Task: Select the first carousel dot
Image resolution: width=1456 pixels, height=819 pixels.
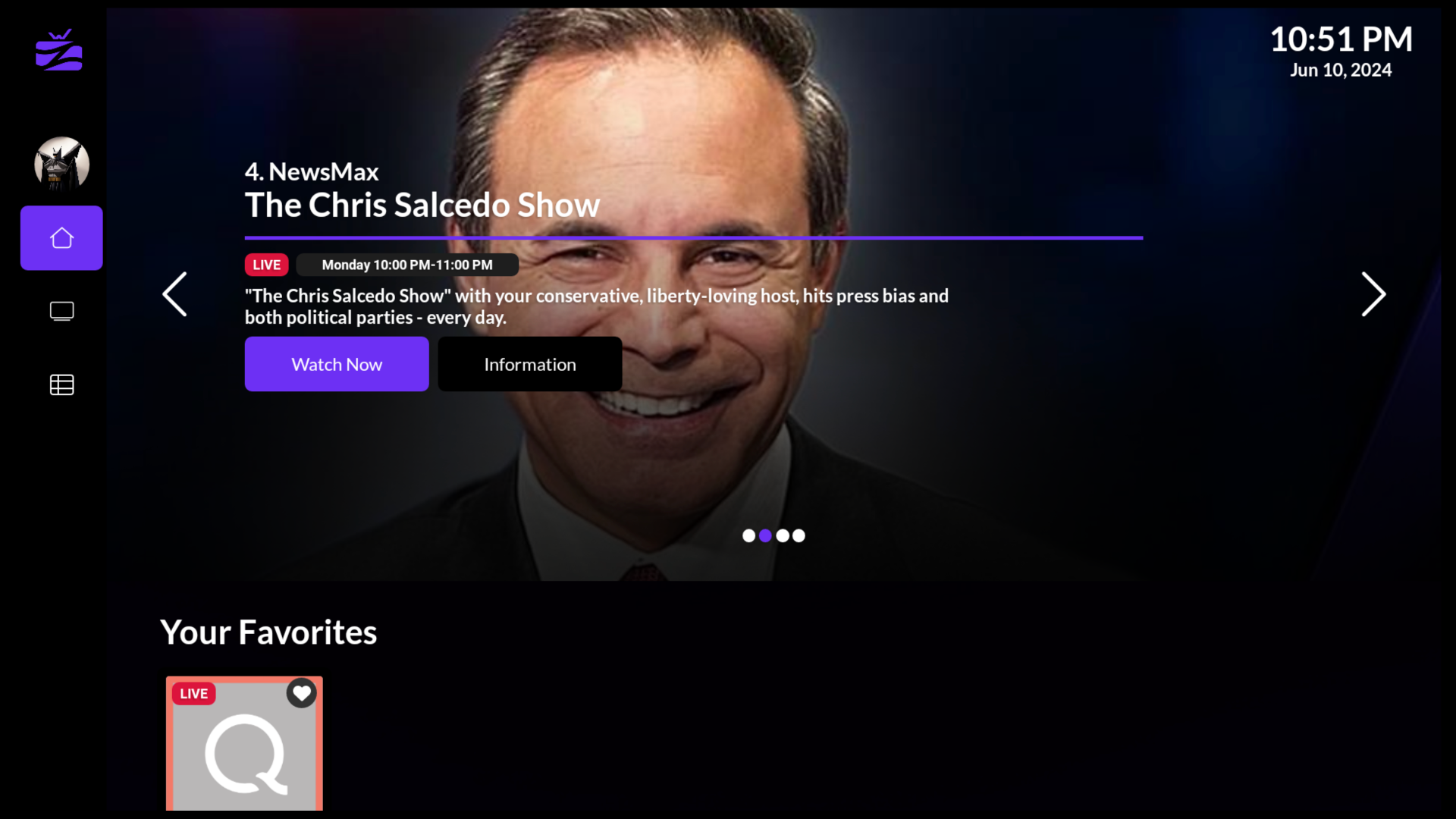Action: point(748,536)
